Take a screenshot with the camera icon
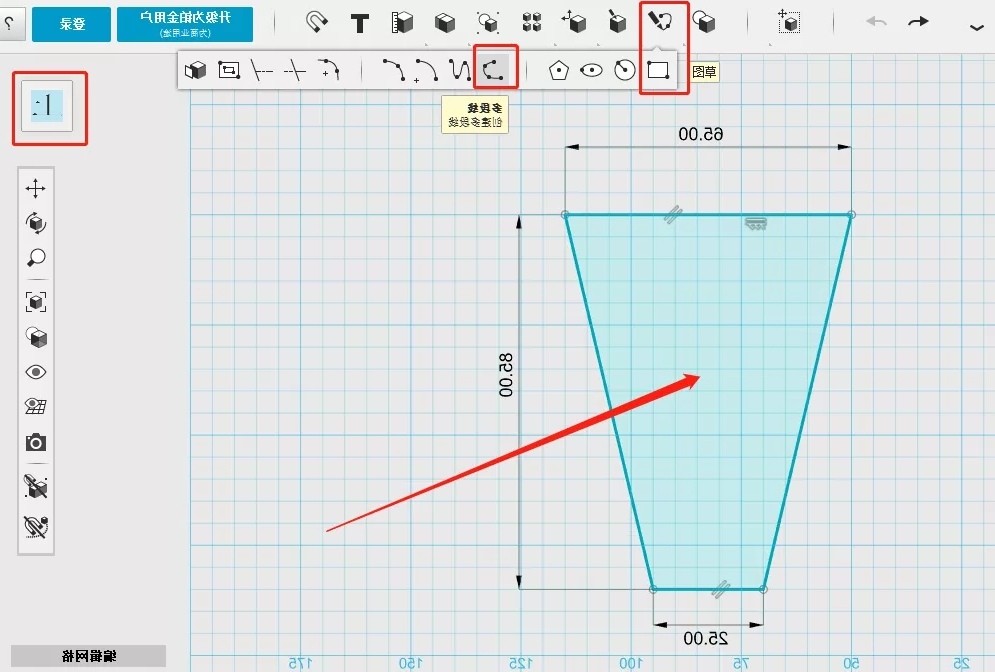The width and height of the screenshot is (995, 672). tap(36, 442)
